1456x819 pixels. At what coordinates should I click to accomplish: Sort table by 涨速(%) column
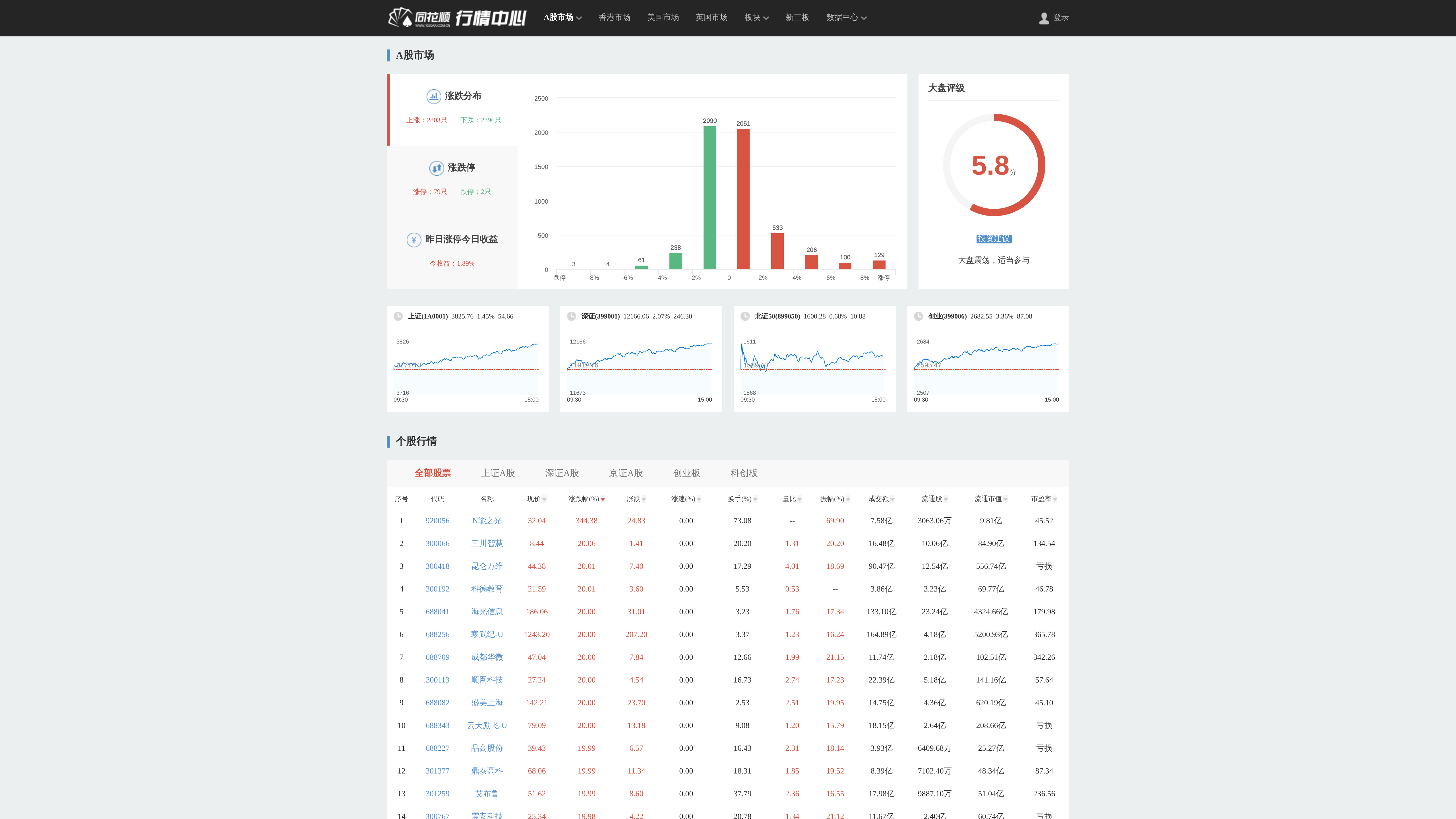[686, 499]
